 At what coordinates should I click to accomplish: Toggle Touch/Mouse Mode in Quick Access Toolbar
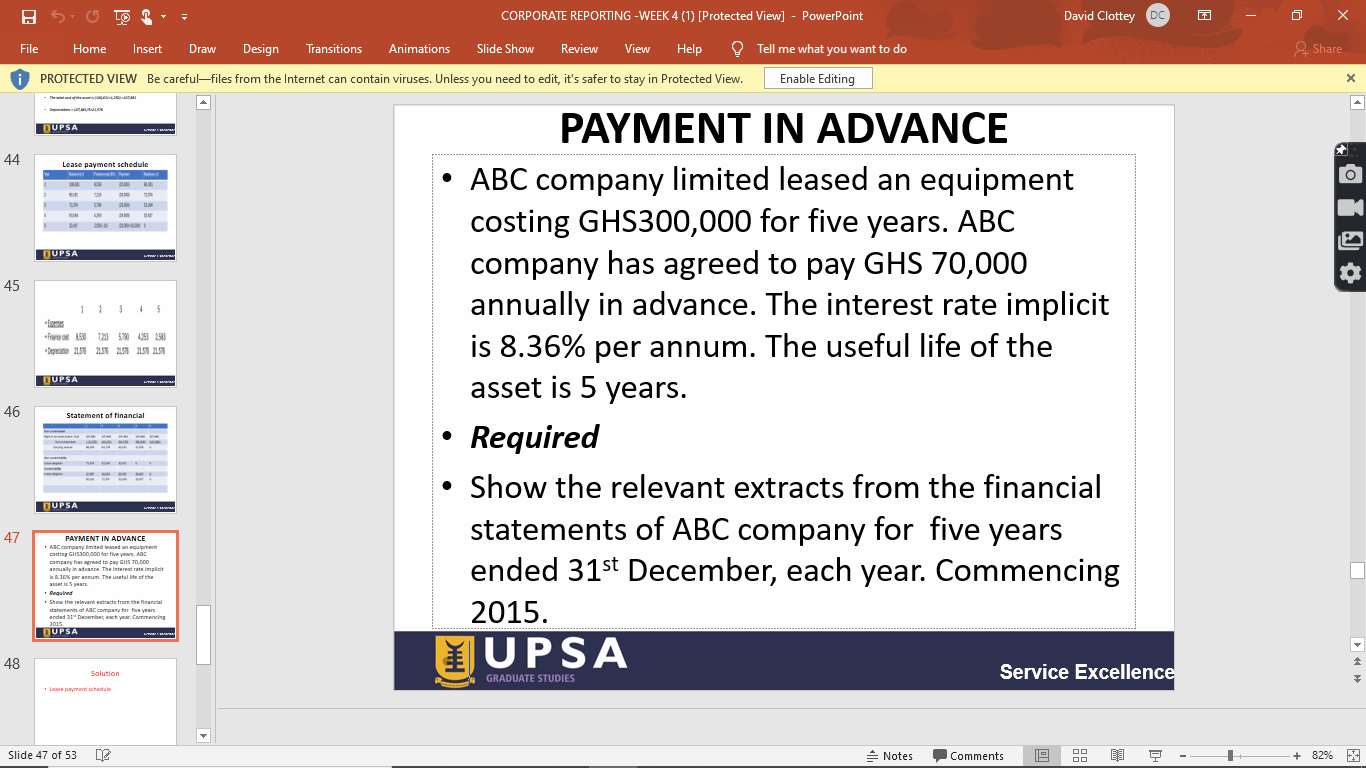pyautogui.click(x=148, y=15)
